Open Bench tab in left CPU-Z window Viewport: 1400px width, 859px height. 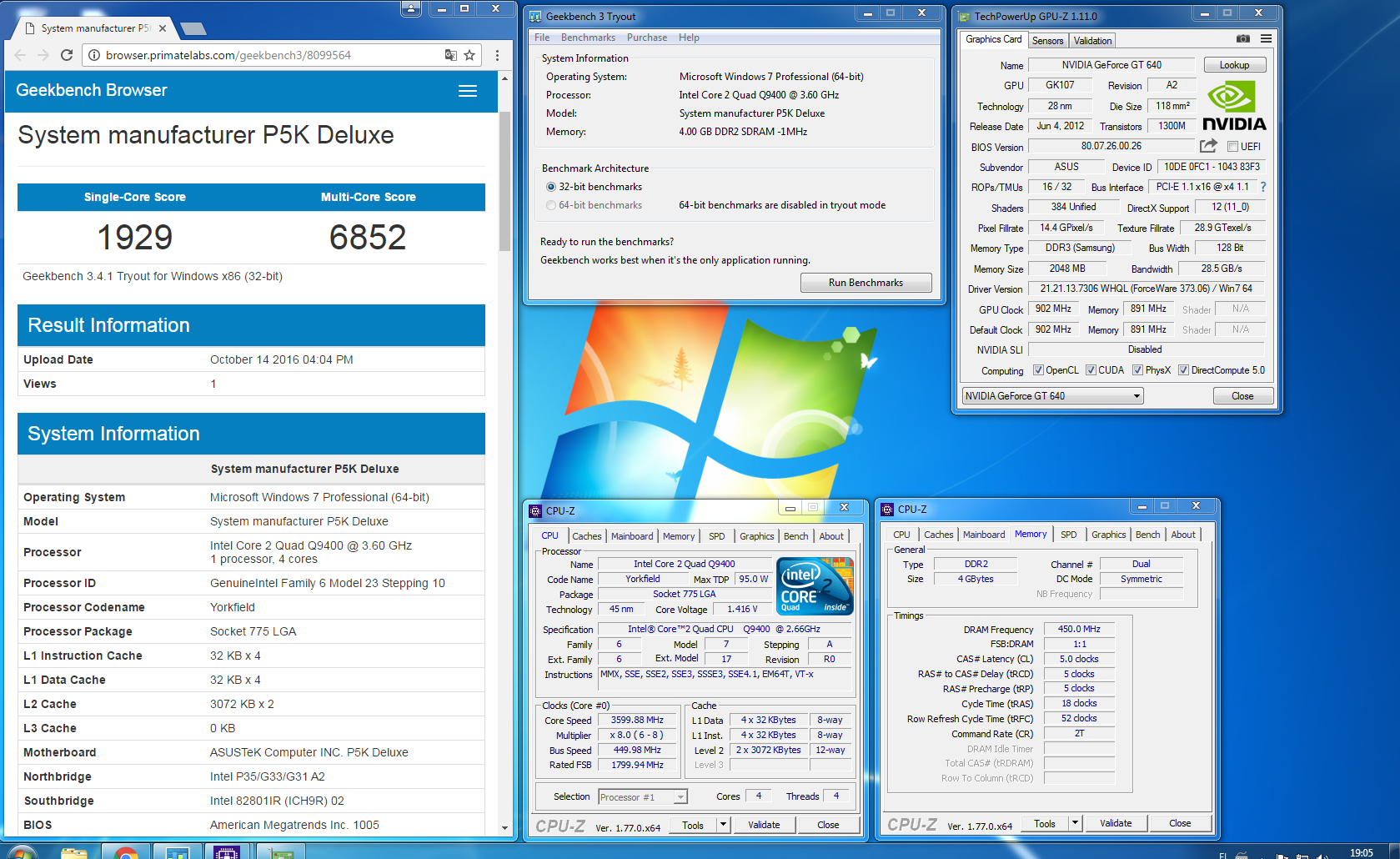[x=796, y=536]
